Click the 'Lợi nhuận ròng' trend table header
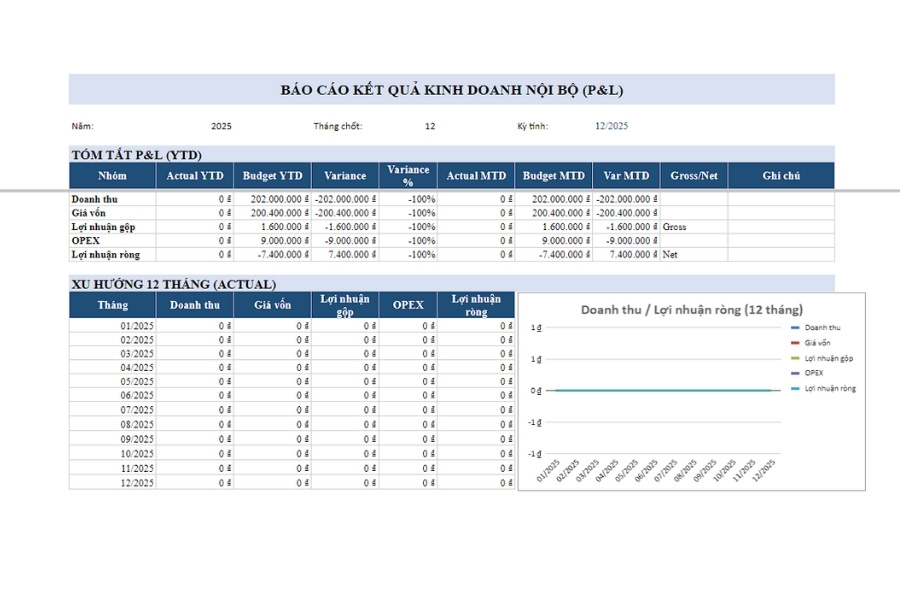Image resolution: width=900 pixels, height=600 pixels. [476, 305]
